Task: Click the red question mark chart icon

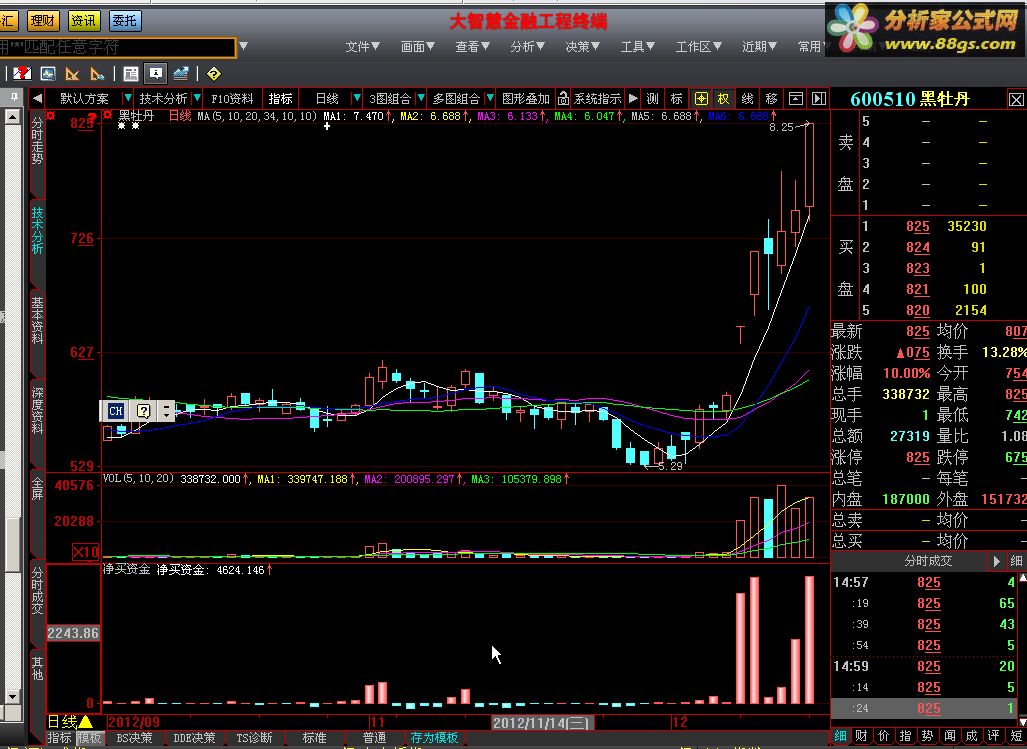Action: 22,73
